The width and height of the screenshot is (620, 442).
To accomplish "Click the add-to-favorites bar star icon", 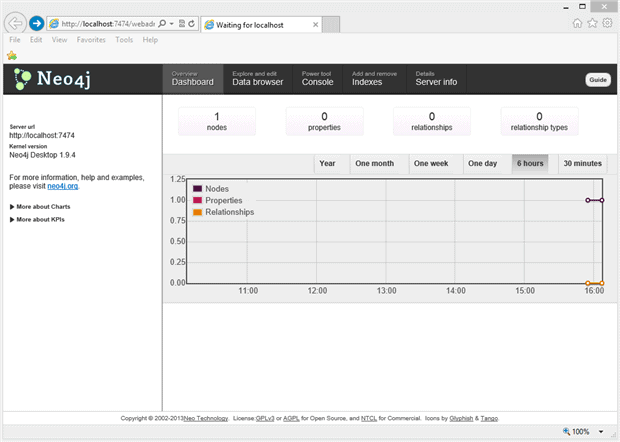I will 12,56.
